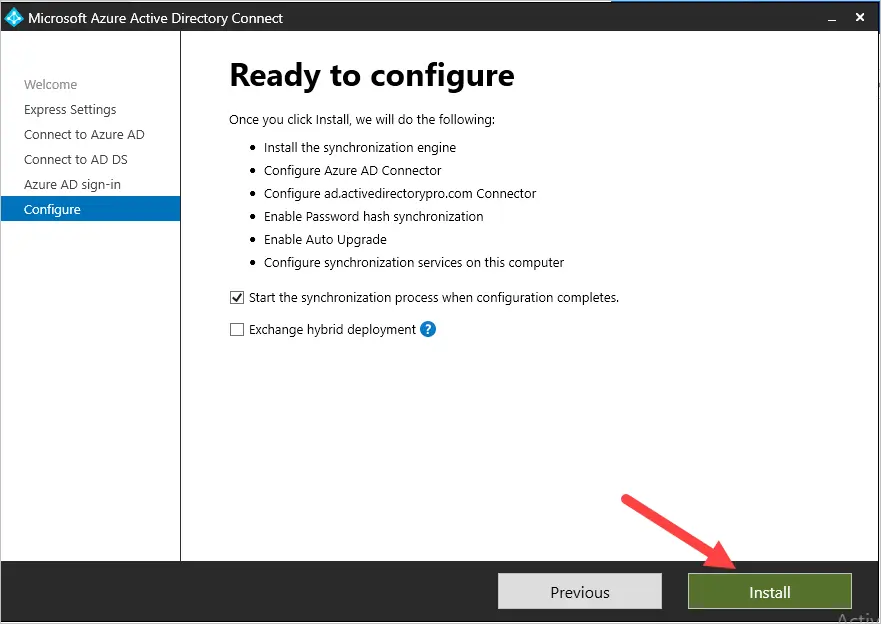Screen dimensions: 881x624
Task: Open Connect to AD DS step
Action: (76, 160)
